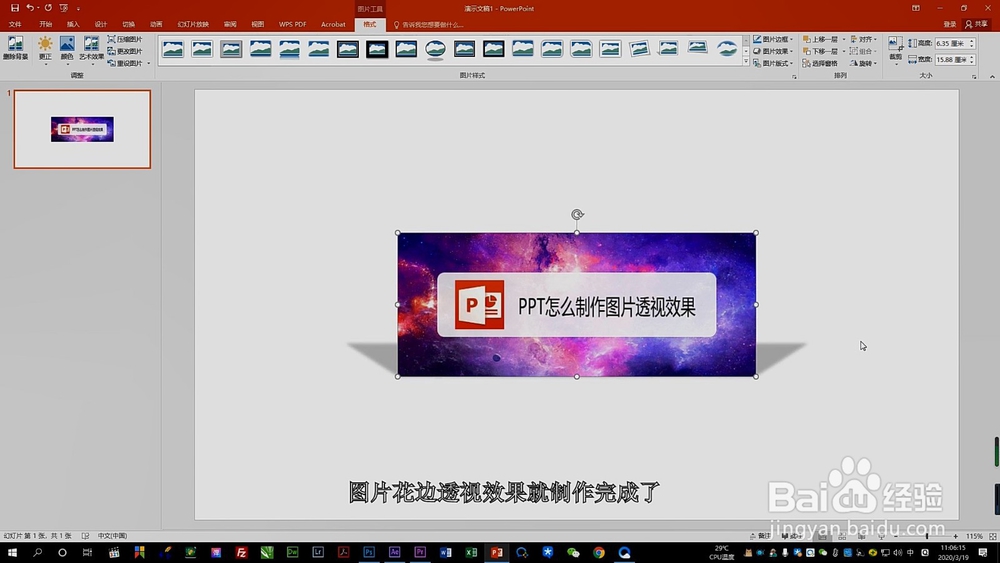
Task: Open After Effects from taskbar
Action: click(395, 552)
